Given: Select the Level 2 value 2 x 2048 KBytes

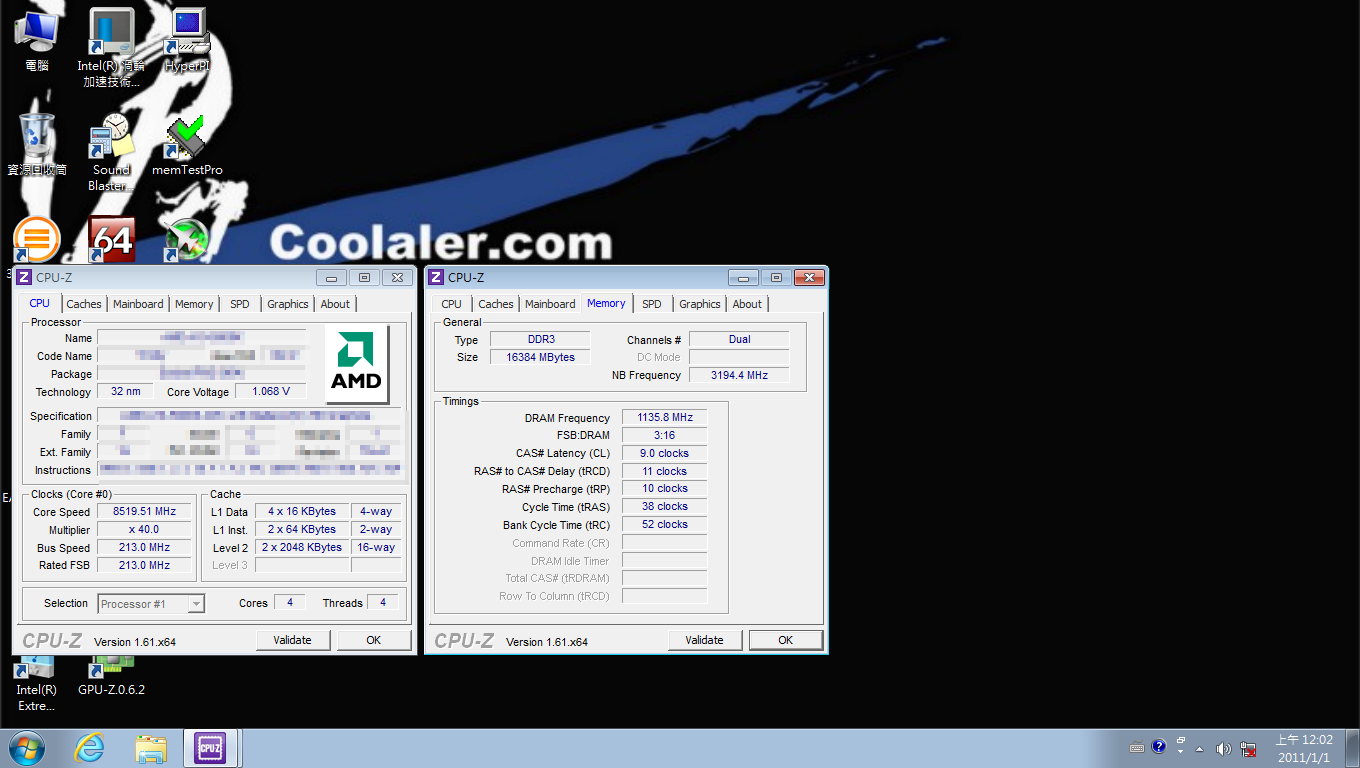Looking at the screenshot, I should (302, 547).
